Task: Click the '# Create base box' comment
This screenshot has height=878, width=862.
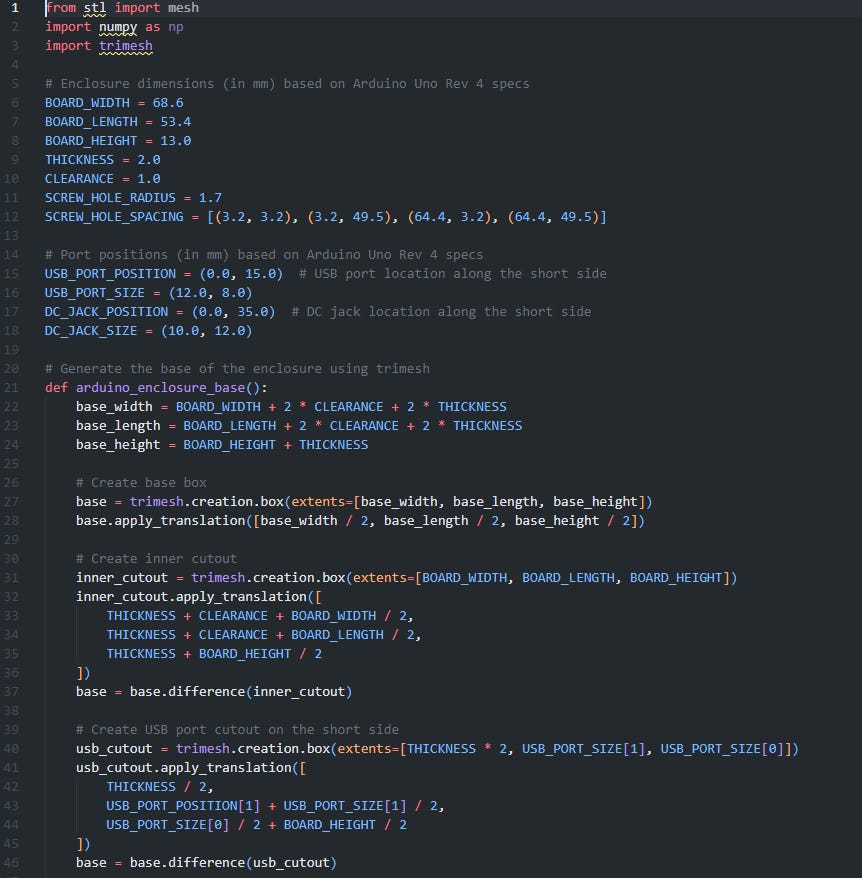Action: [x=141, y=483]
